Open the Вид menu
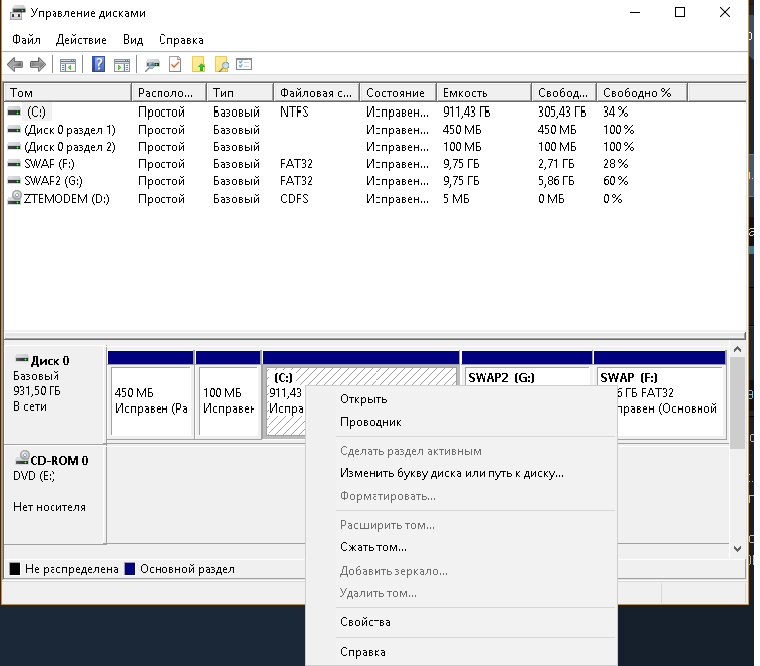This screenshot has height=666, width=760. click(x=133, y=40)
